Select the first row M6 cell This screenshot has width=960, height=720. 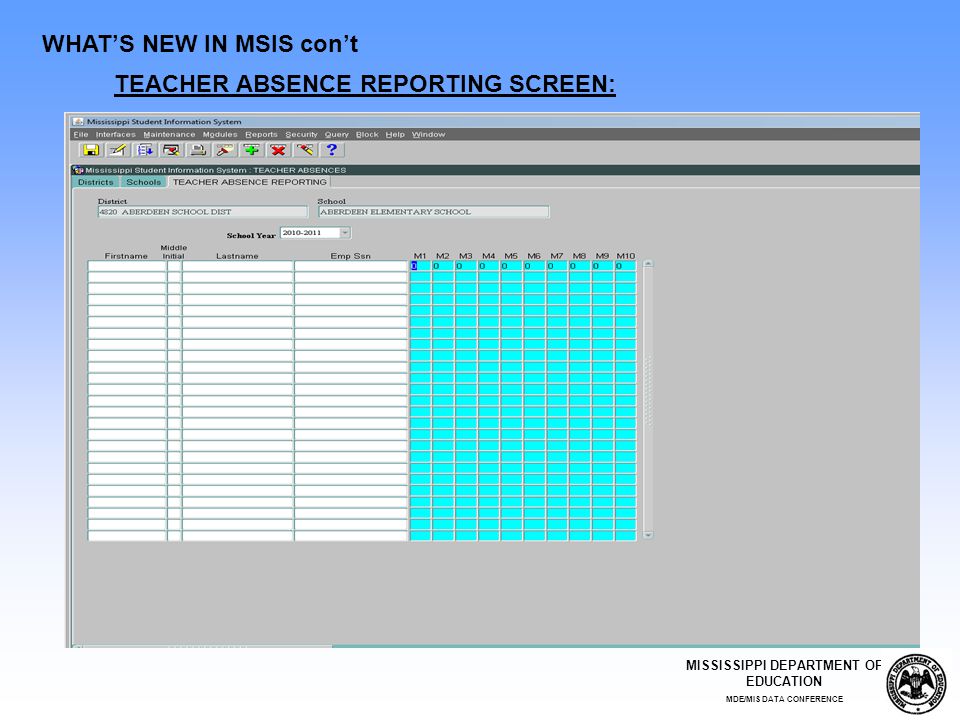point(534,266)
